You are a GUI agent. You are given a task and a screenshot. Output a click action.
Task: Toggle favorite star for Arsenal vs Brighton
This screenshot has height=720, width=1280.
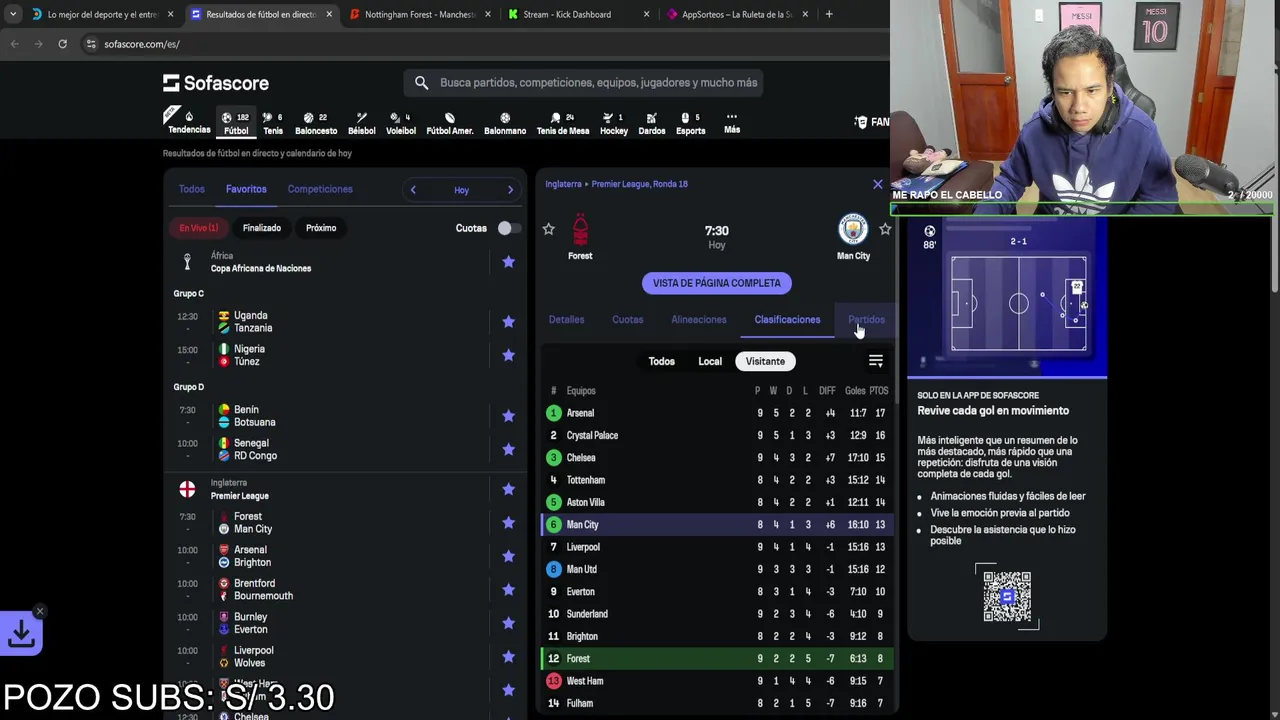tap(508, 556)
